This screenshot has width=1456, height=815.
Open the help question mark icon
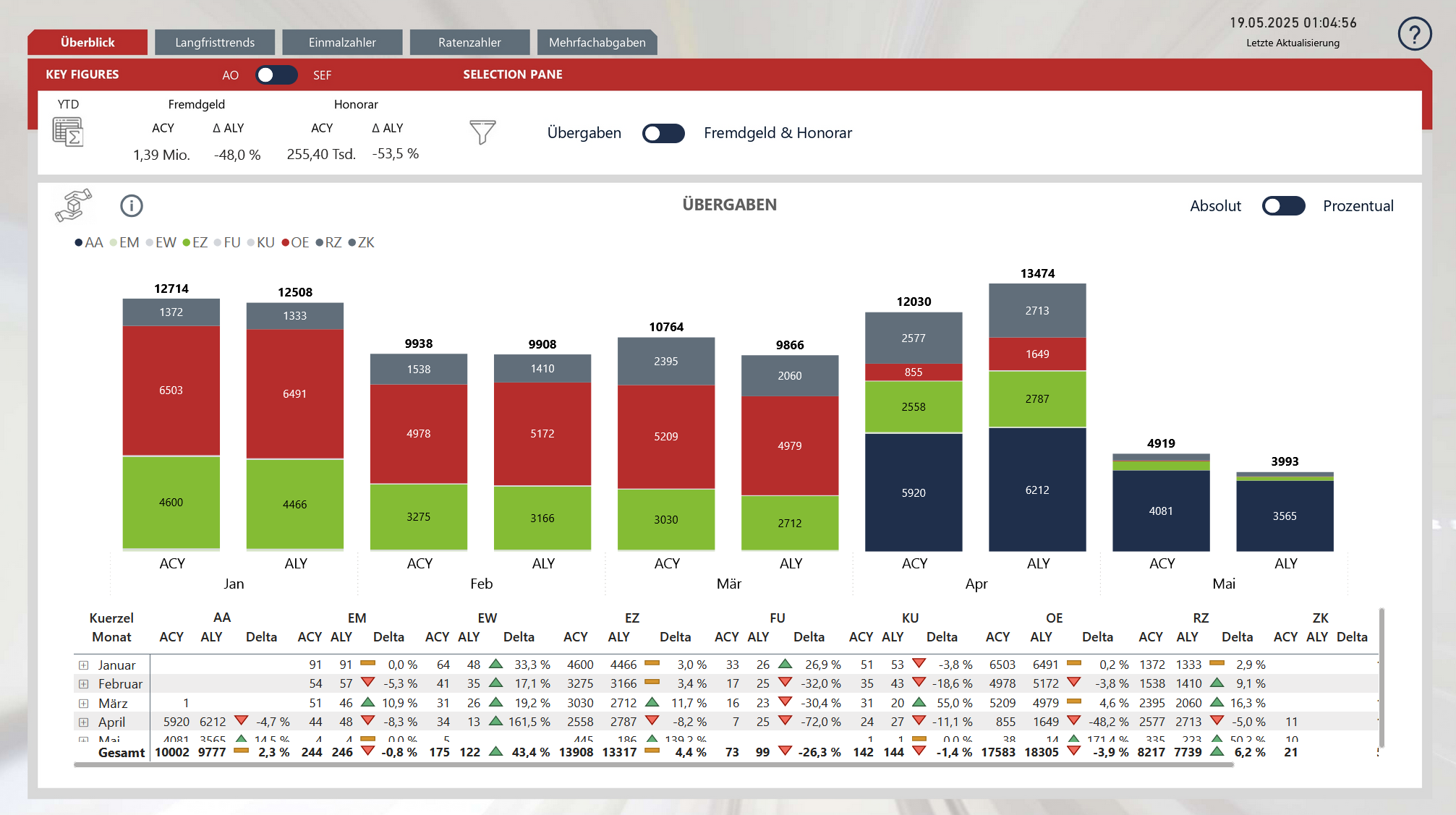[1414, 33]
